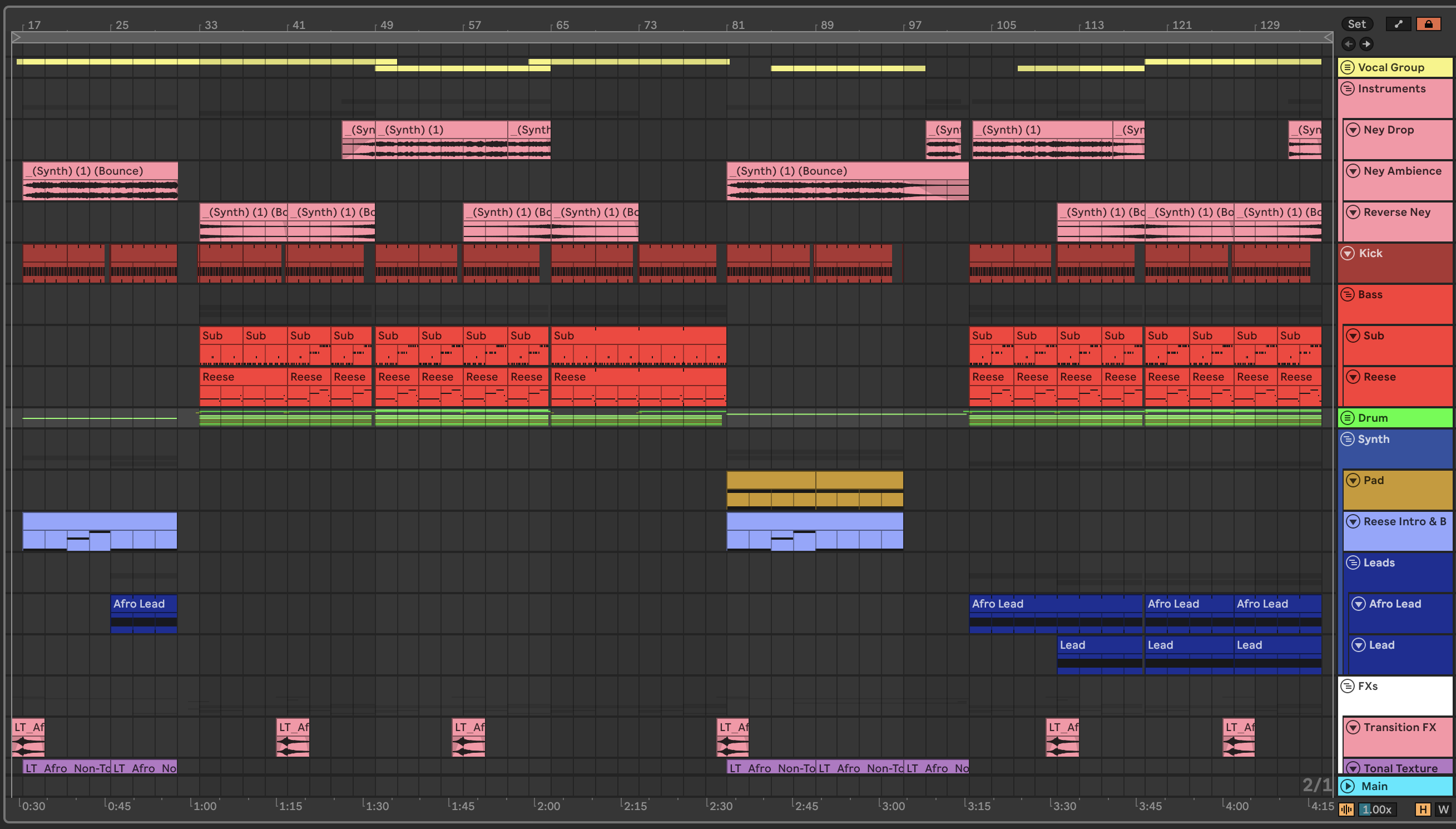The image size is (1456, 829).
Task: Collapse the Vocal Group track fold icon
Action: pos(1347,67)
